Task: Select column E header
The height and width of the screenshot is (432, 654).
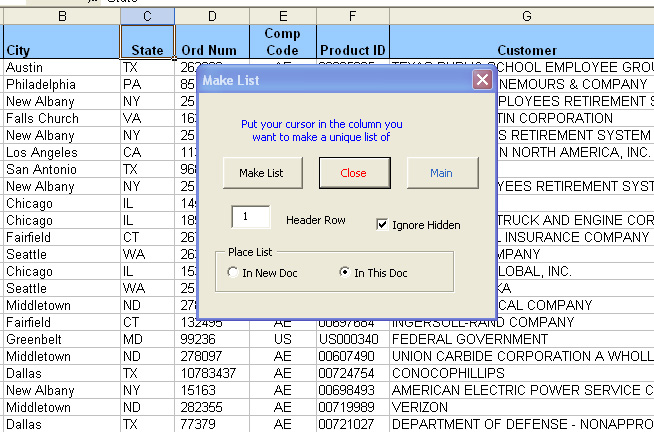Action: 283,16
